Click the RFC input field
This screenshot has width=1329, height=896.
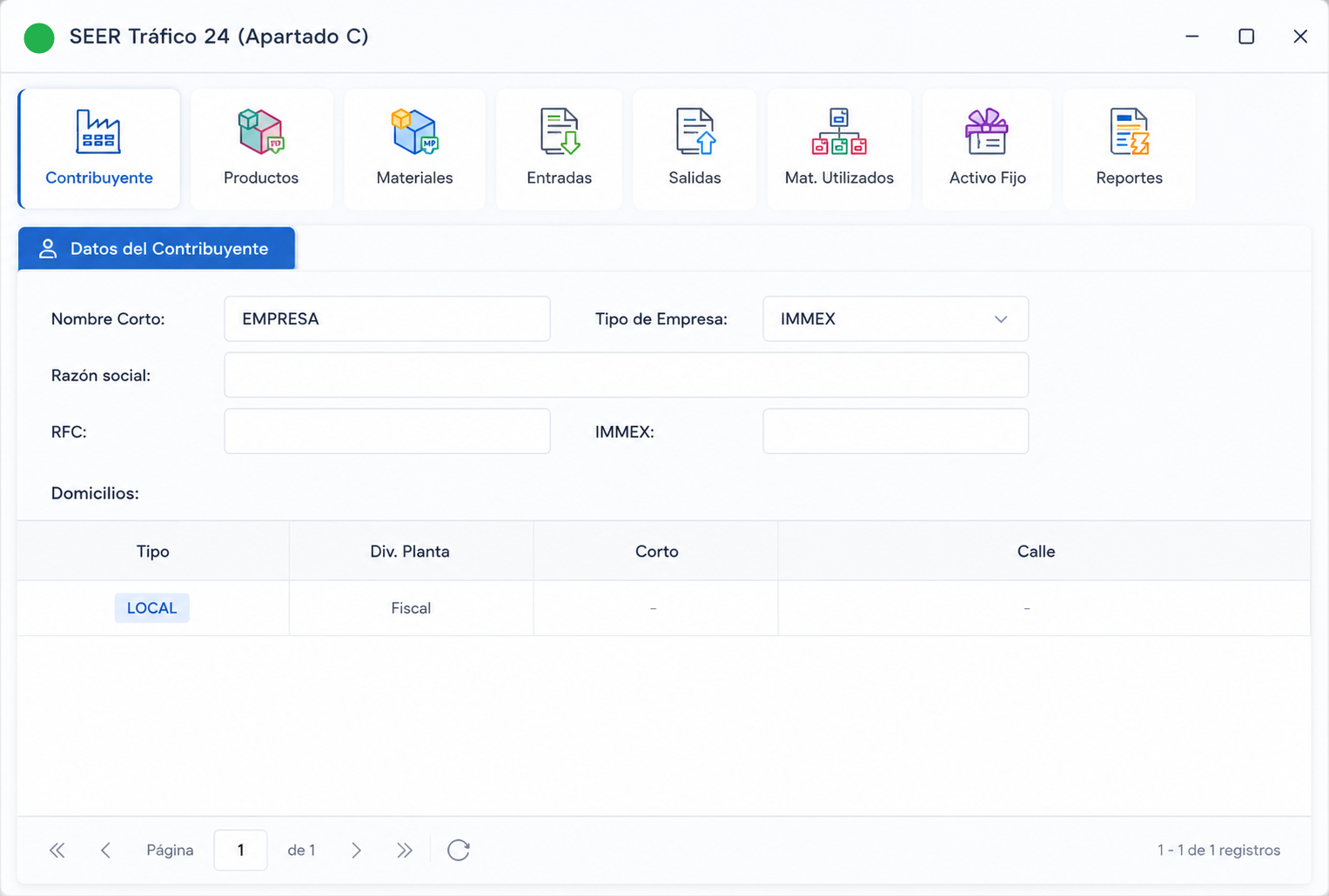387,431
